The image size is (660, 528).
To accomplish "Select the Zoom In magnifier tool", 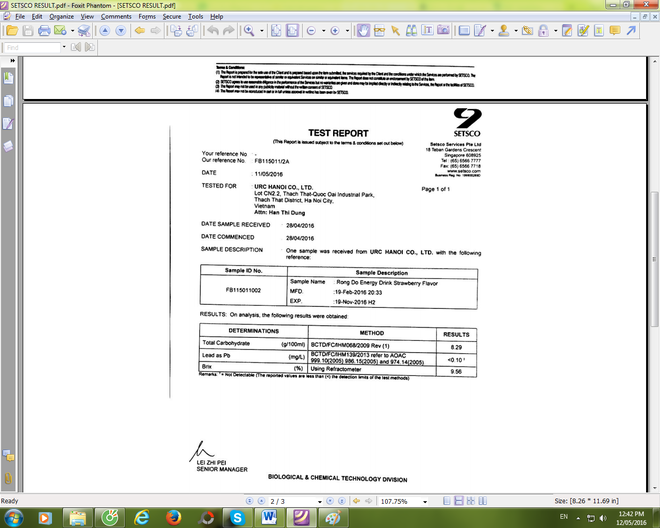I will click(249, 31).
